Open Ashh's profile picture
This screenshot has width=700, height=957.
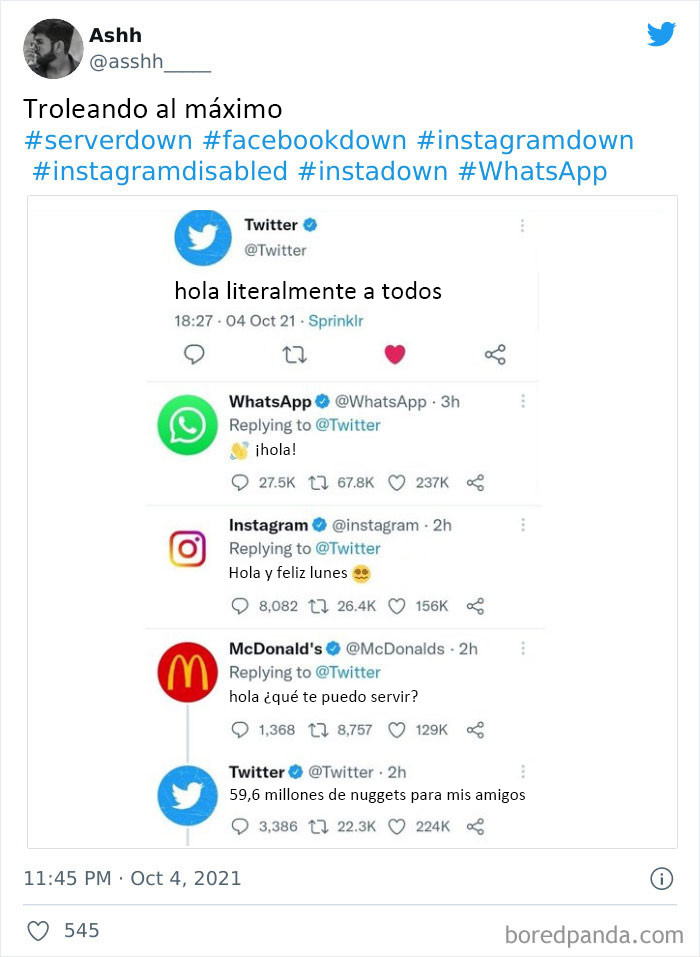click(53, 48)
